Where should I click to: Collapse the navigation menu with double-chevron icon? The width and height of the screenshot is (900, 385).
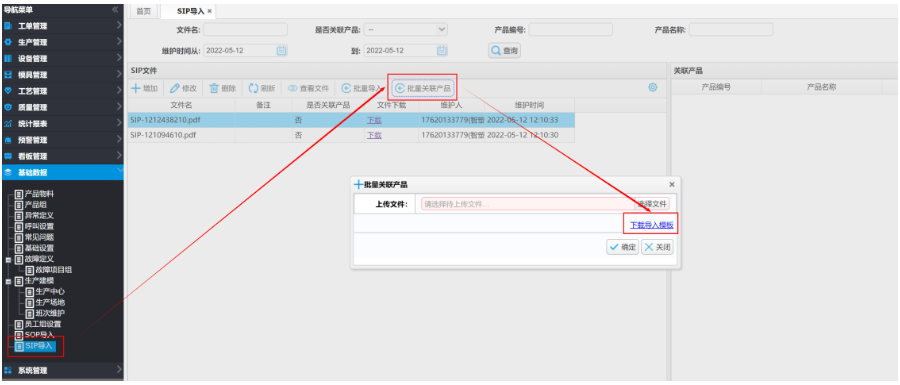click(x=116, y=10)
